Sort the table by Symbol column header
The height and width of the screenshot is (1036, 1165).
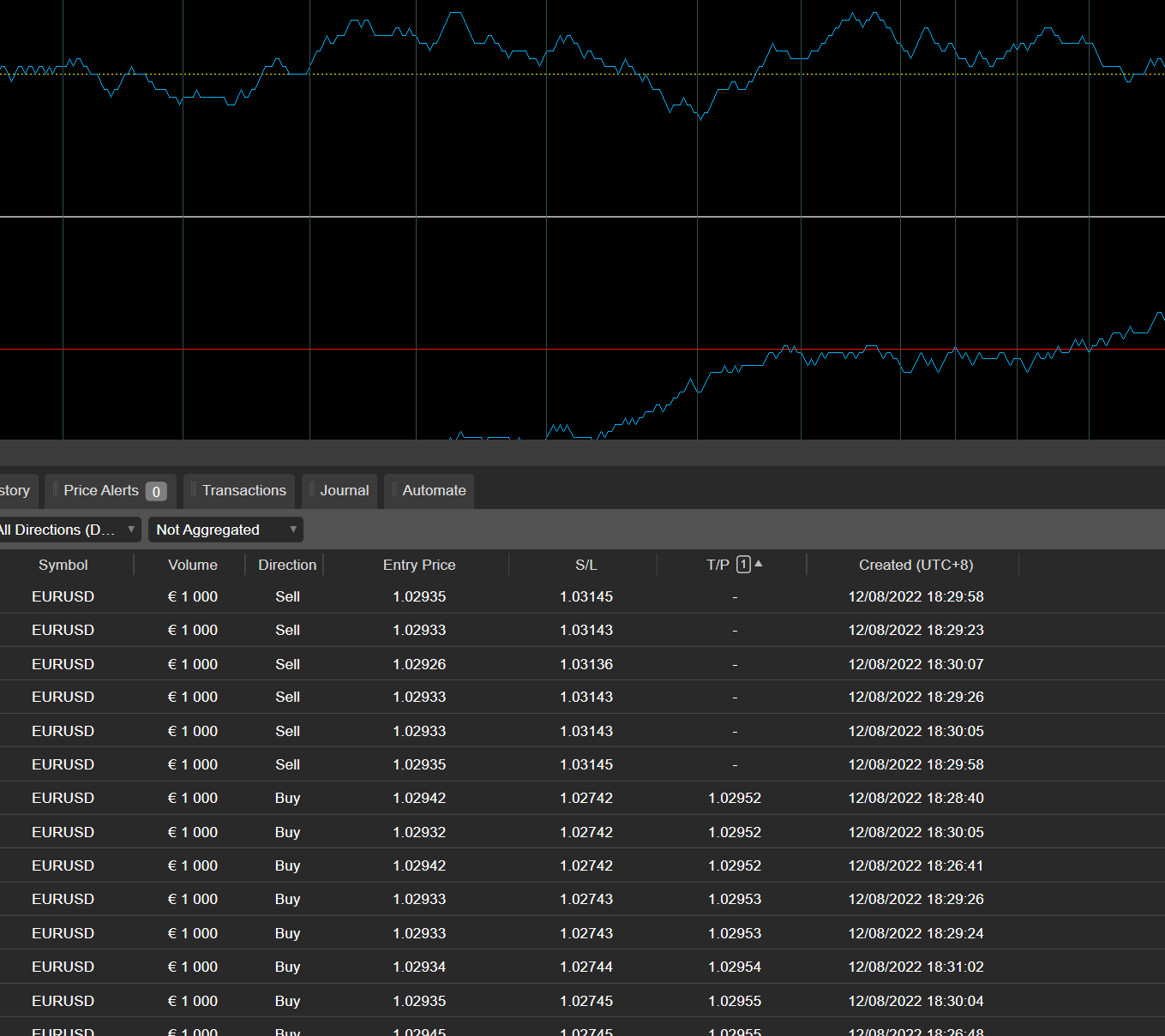[x=63, y=565]
